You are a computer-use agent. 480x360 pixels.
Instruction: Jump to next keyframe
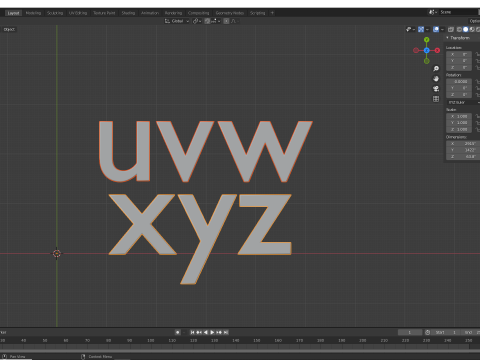219,332
